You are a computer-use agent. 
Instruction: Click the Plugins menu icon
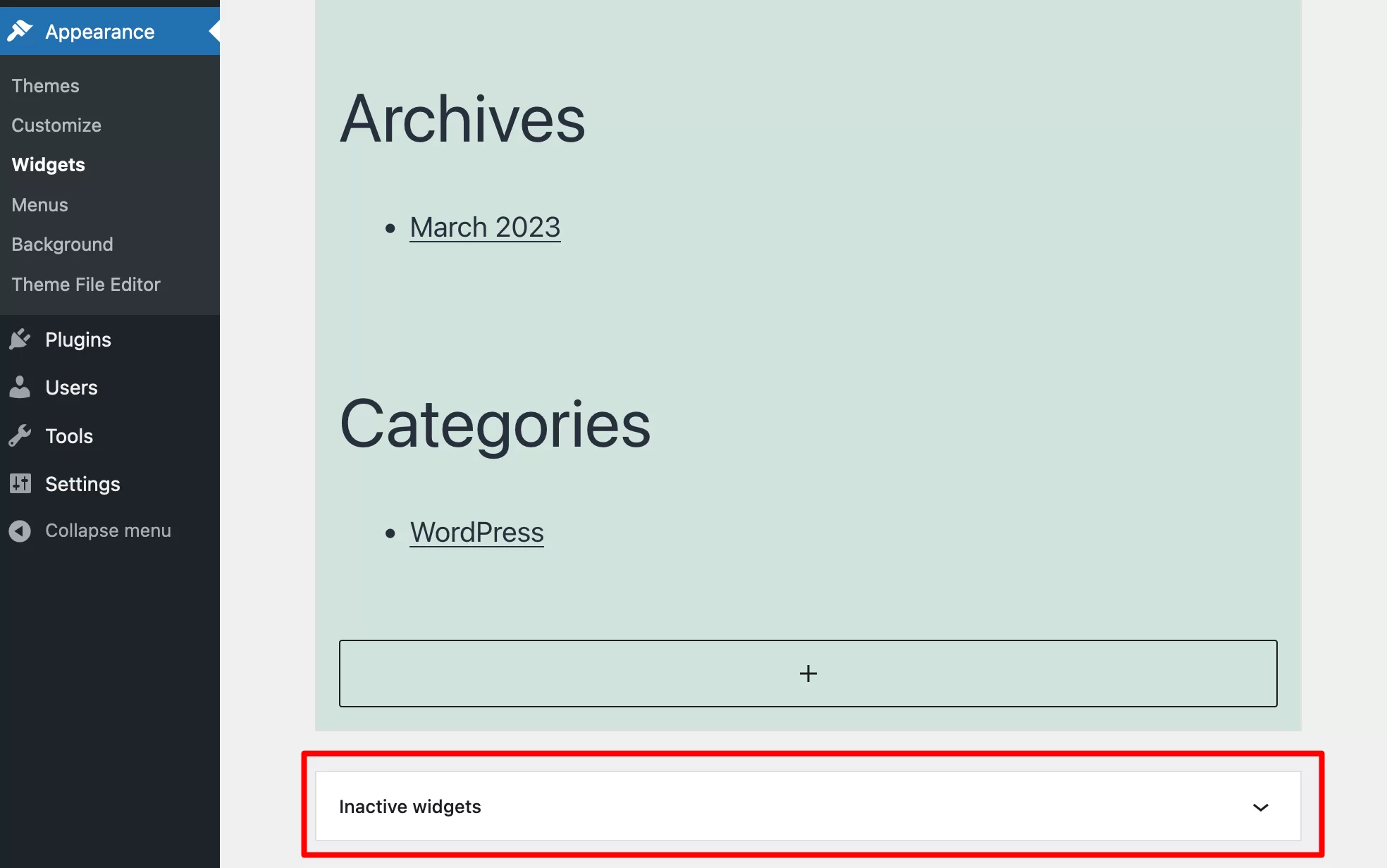click(20, 338)
